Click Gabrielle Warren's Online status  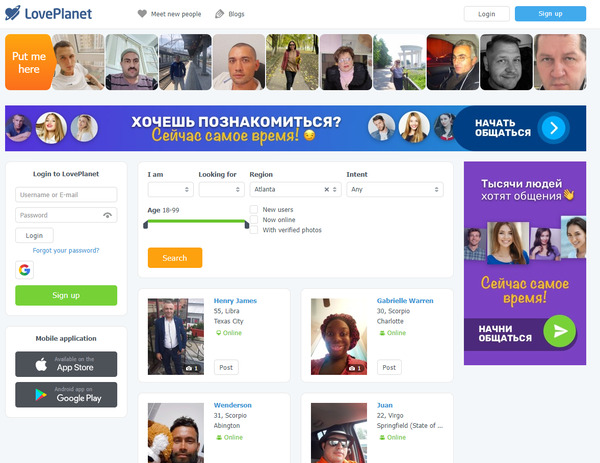pos(392,333)
